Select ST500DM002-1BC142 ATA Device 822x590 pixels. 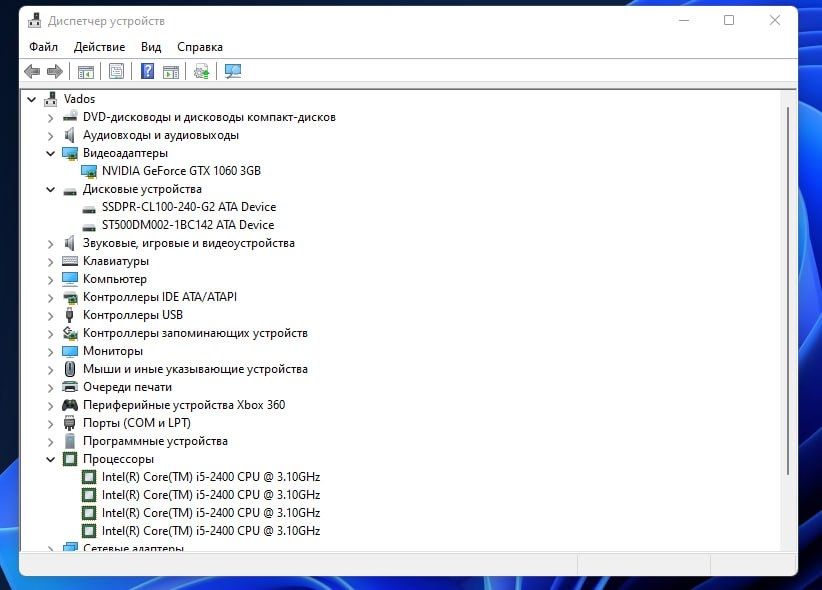coord(188,225)
